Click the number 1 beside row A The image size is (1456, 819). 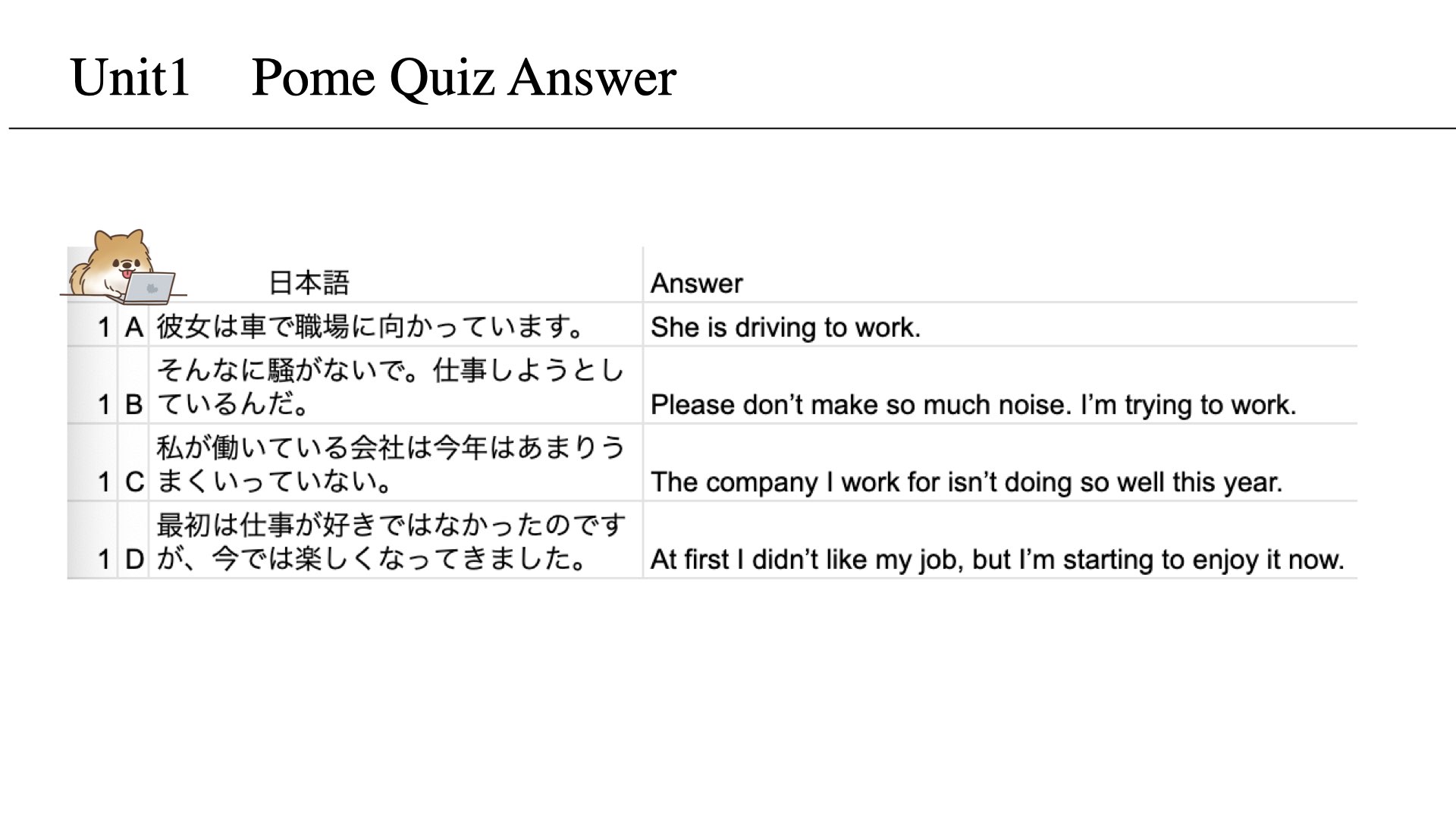(105, 328)
